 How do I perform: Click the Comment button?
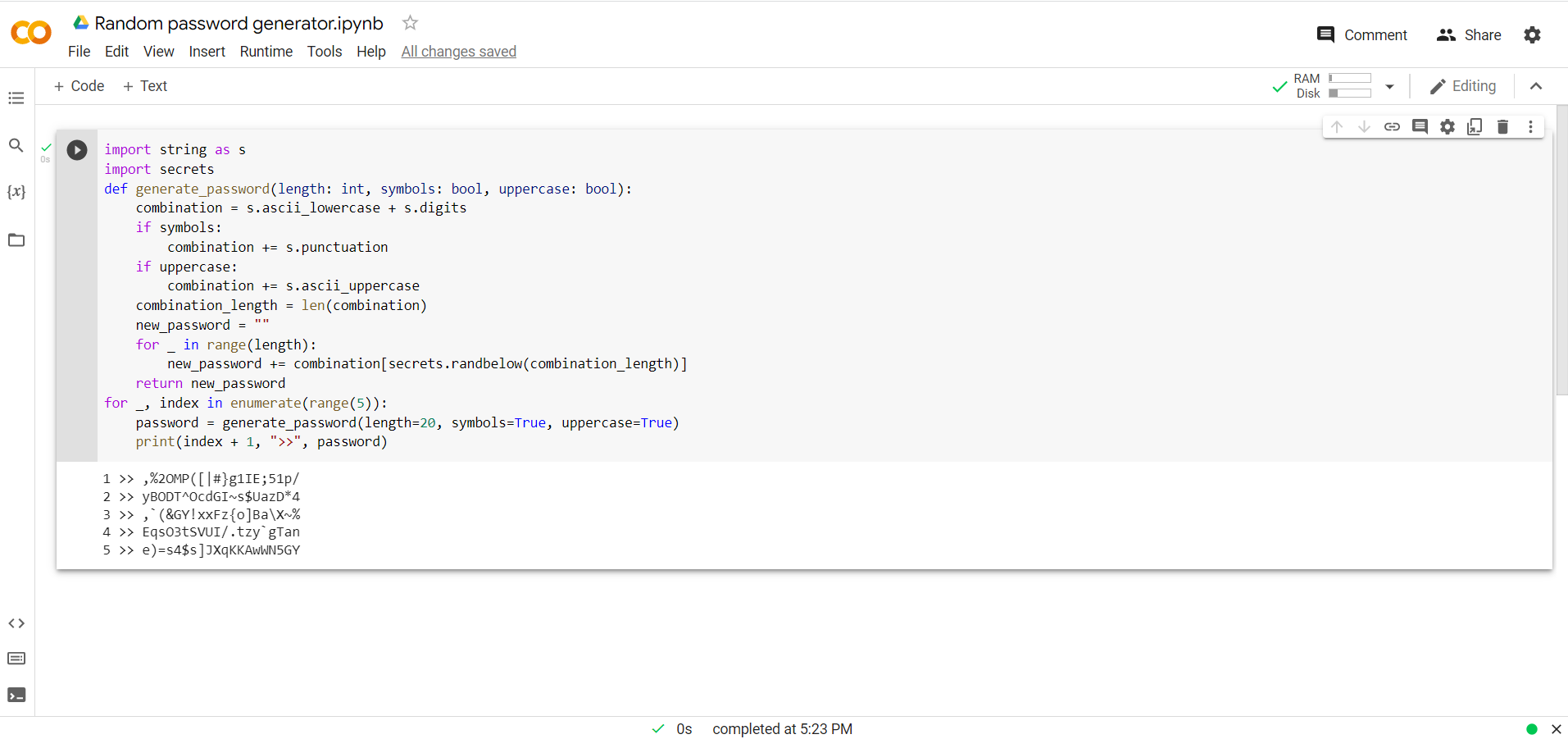(1361, 34)
